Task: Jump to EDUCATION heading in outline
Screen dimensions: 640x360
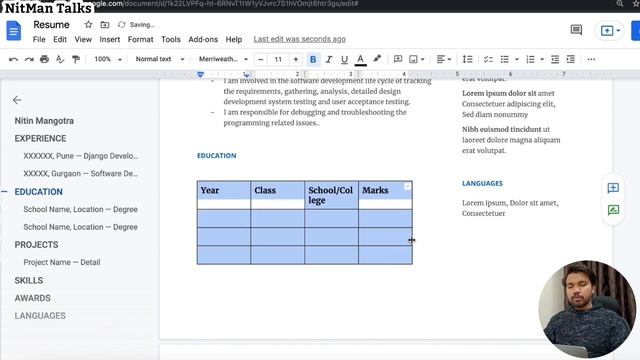Action: (38, 191)
